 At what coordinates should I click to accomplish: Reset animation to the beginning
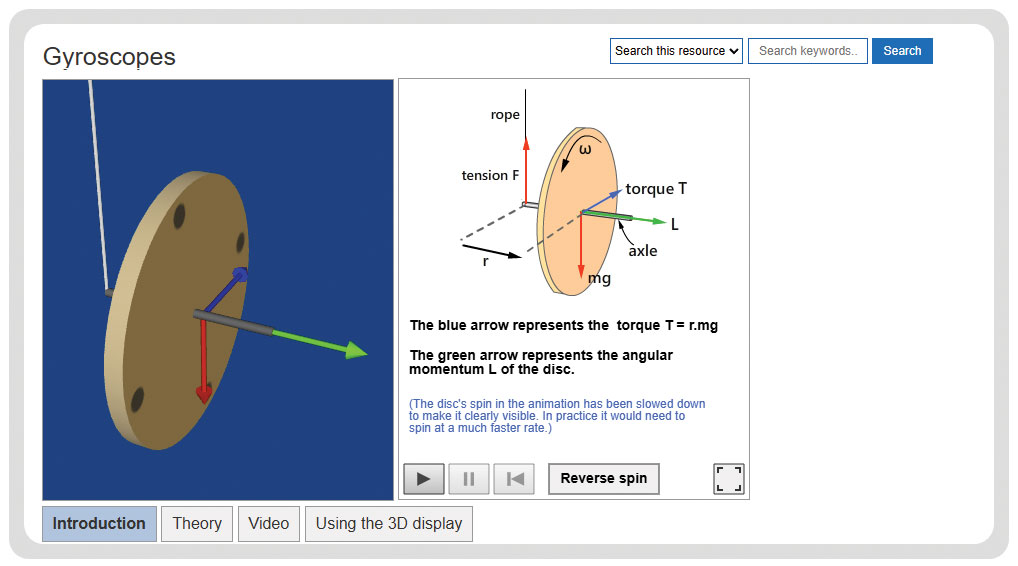(514, 479)
